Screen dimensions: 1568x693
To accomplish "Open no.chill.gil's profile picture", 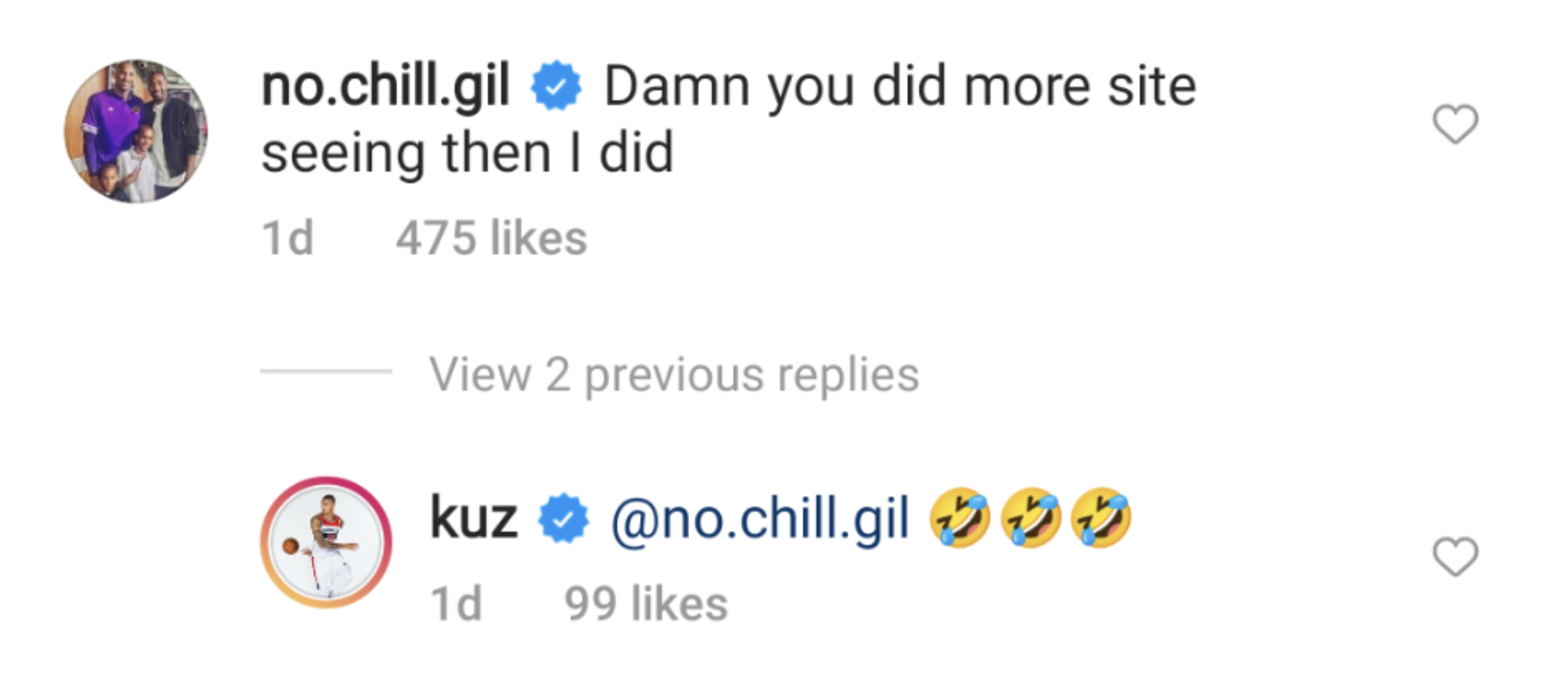I will tap(136, 131).
